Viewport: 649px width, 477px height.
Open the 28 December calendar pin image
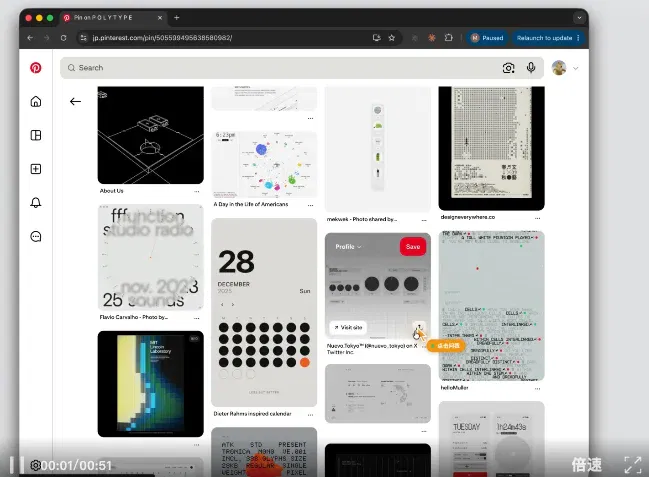[x=264, y=313]
